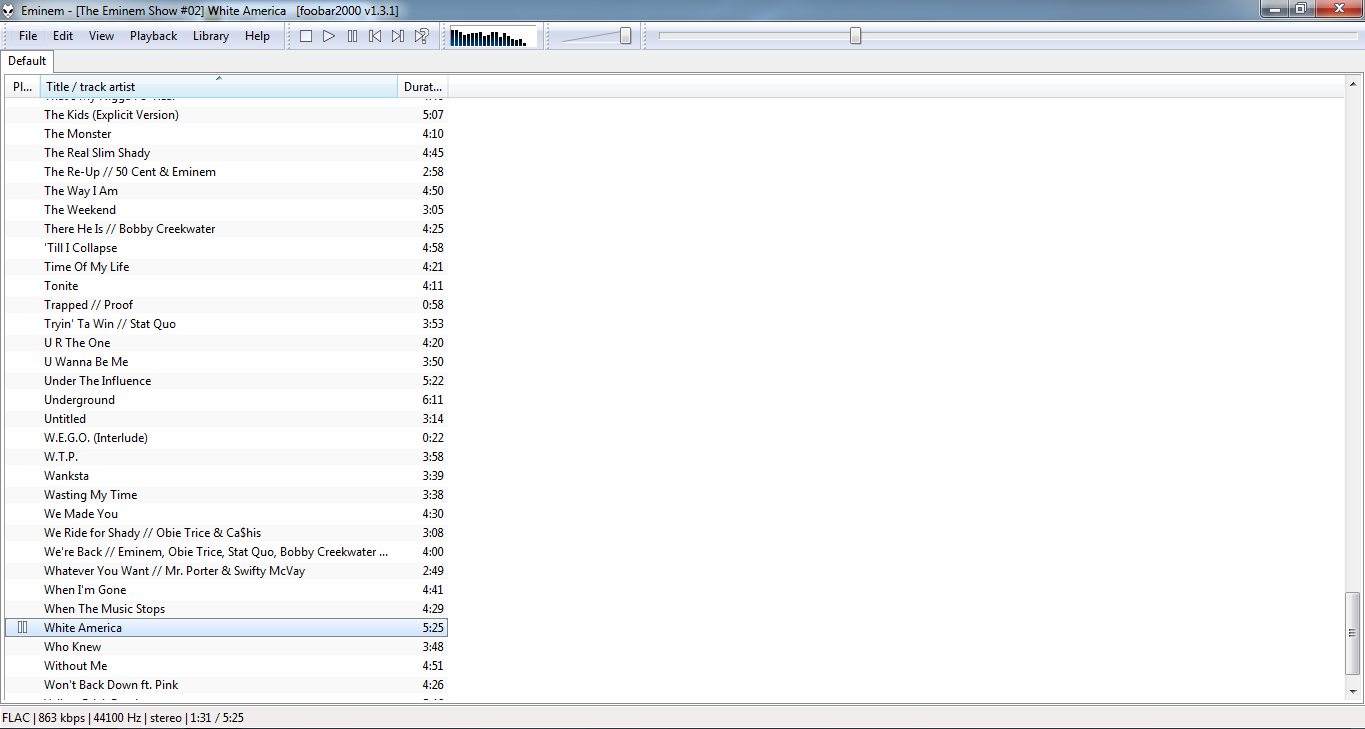
Task: Open the View menu
Action: [x=102, y=36]
